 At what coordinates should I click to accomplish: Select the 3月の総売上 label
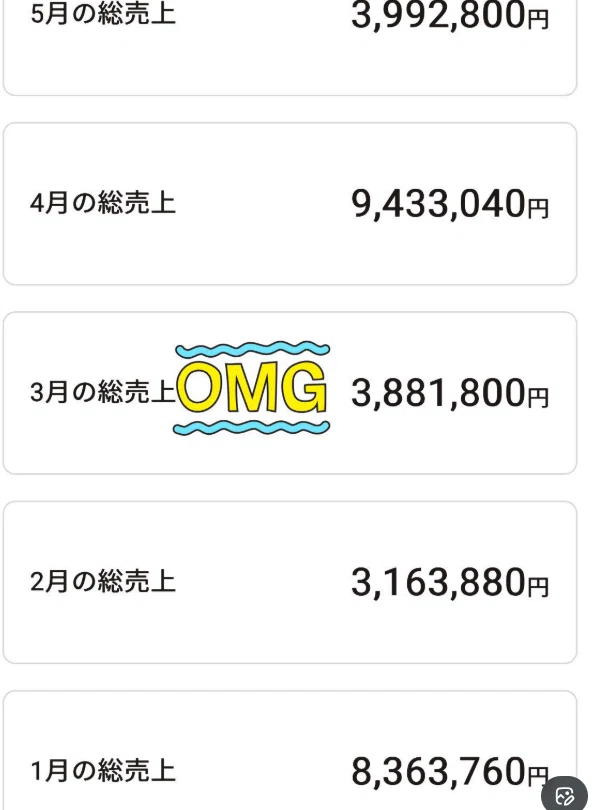(x=103, y=392)
